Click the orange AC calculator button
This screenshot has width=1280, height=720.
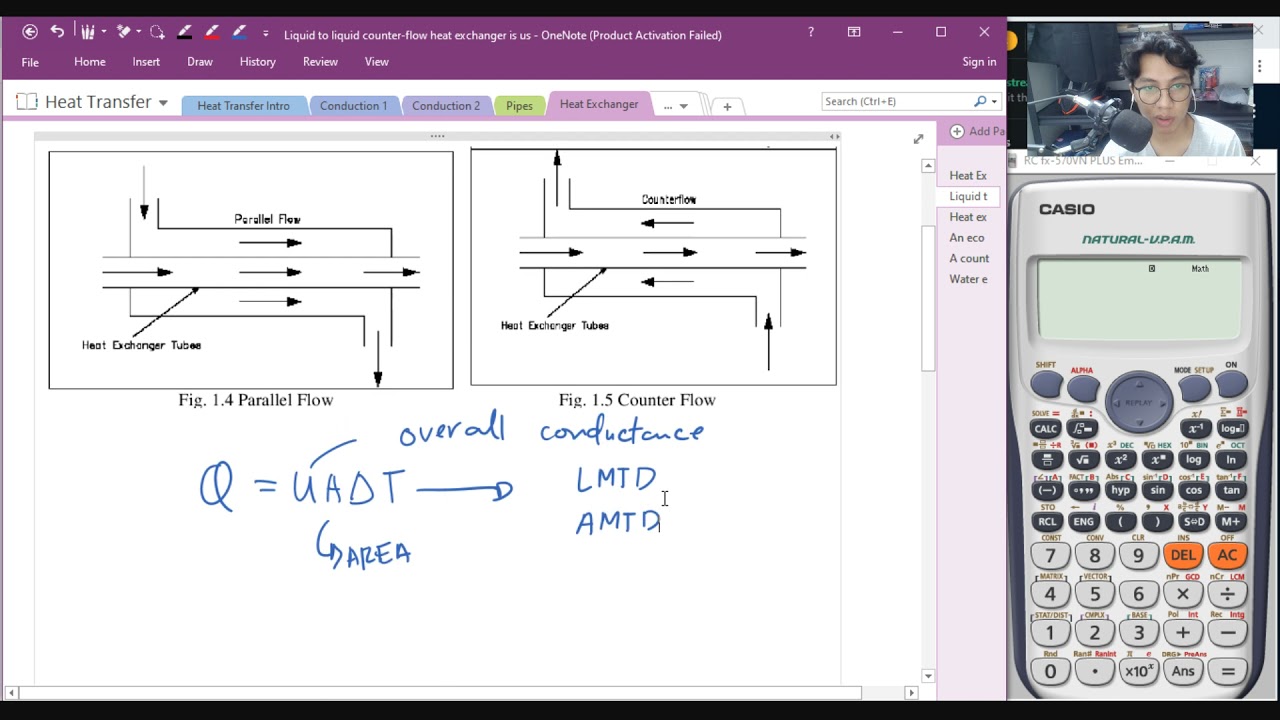[x=1227, y=555]
